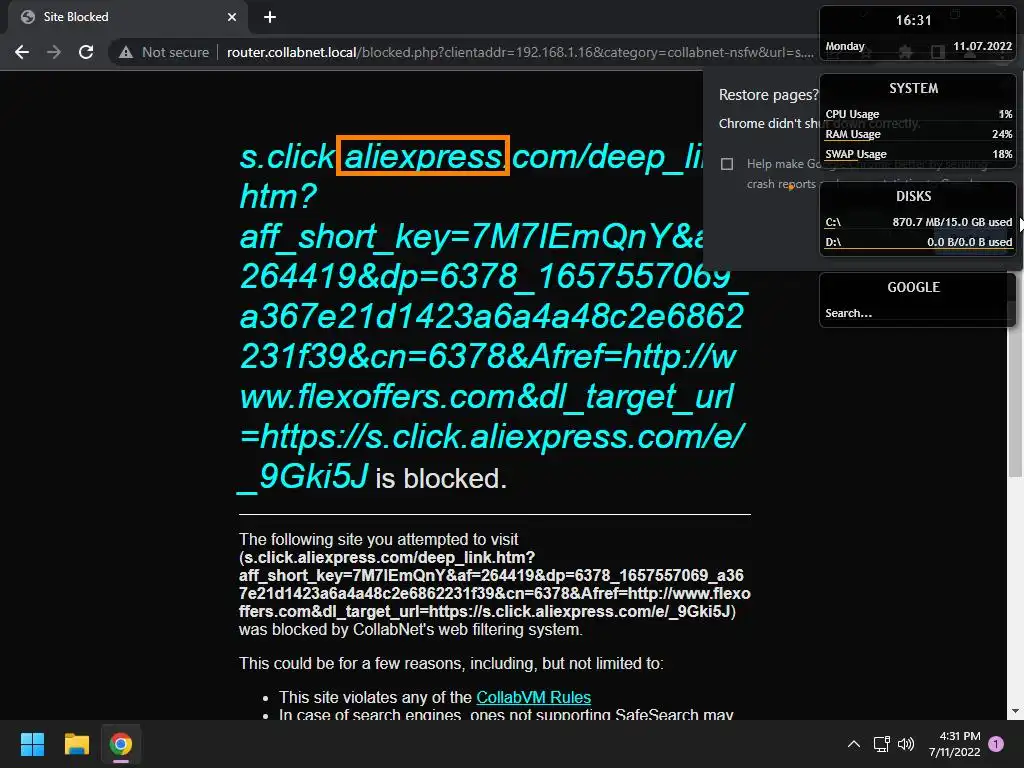The image size is (1024, 768).
Task: Click the Restore pages? heading
Action: point(769,95)
